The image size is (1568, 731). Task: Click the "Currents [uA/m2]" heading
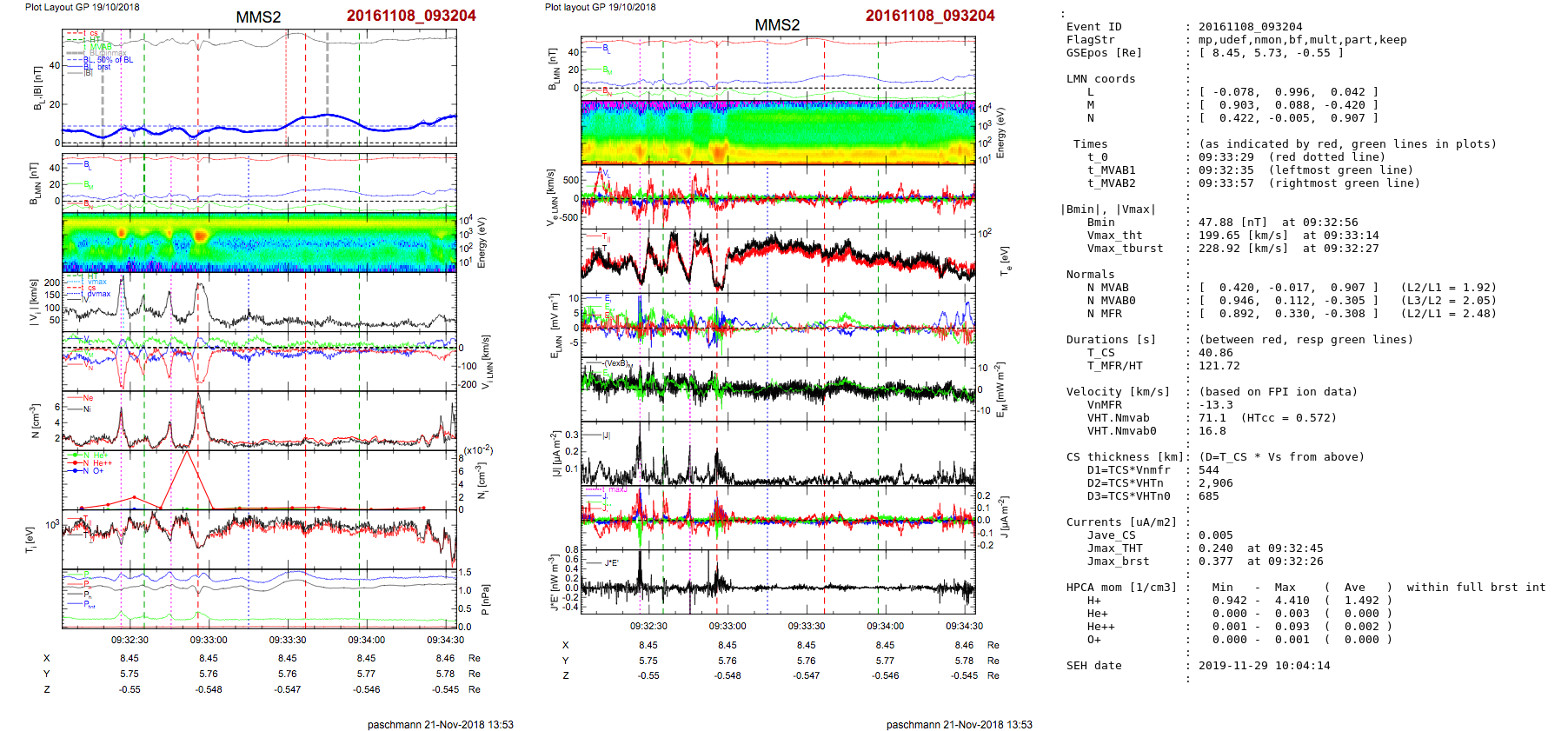coord(1121,522)
